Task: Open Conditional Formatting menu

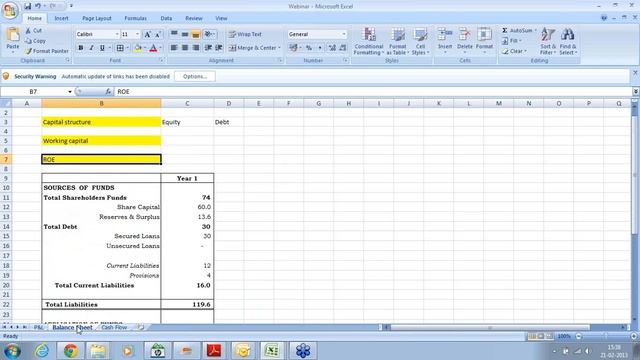Action: point(369,41)
